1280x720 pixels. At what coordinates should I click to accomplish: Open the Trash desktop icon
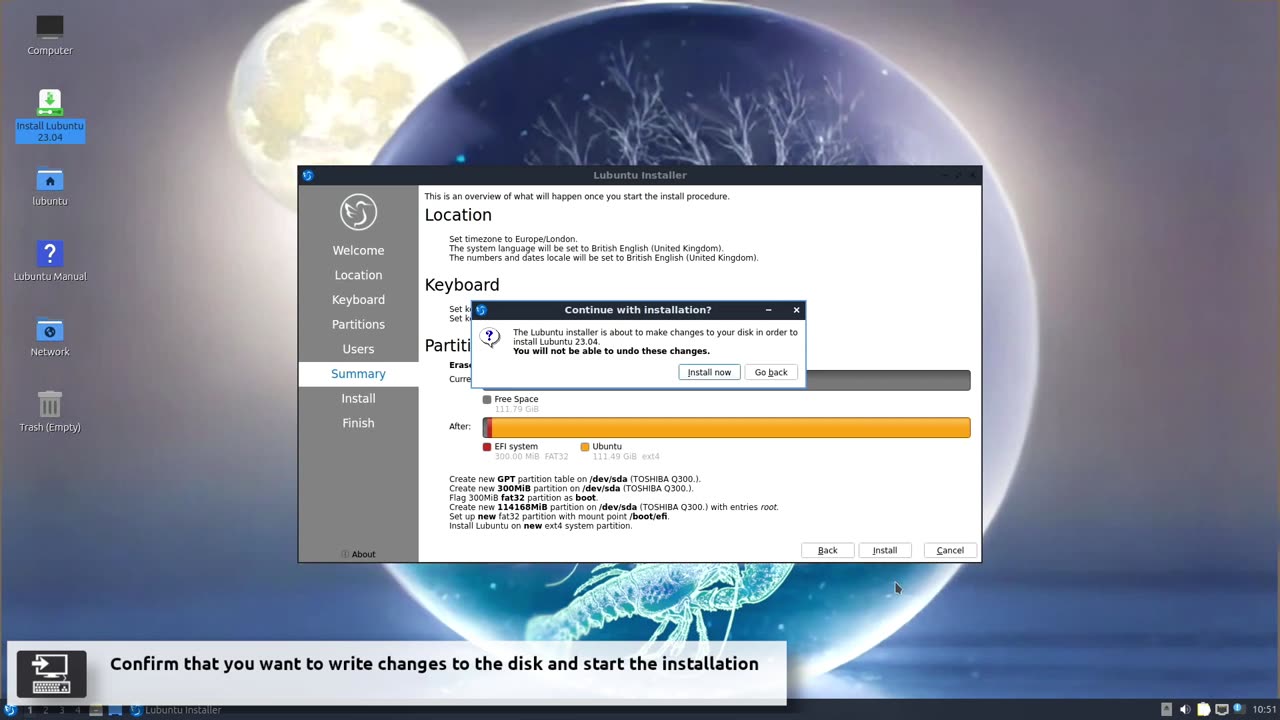pos(50,412)
